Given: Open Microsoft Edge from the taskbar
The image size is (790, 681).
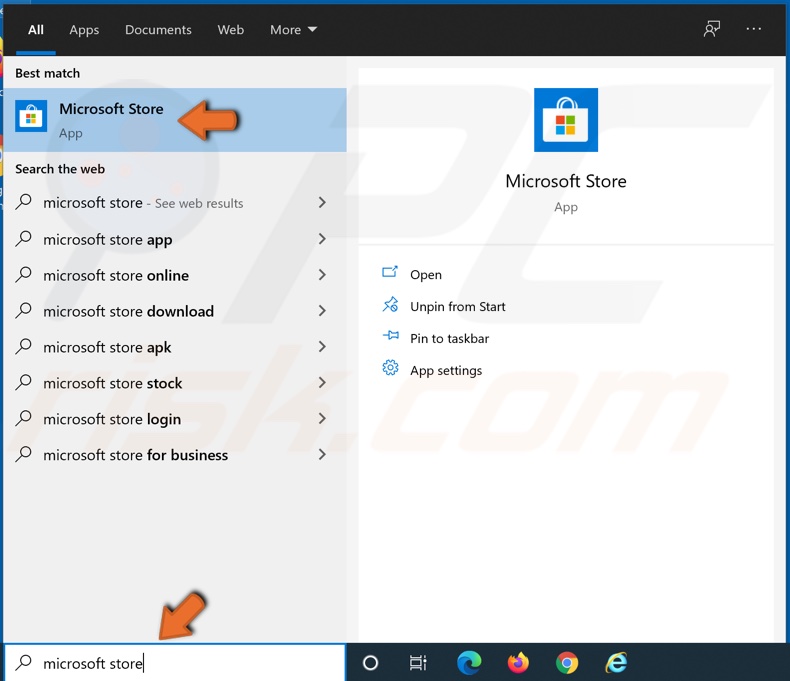Looking at the screenshot, I should coord(469,662).
